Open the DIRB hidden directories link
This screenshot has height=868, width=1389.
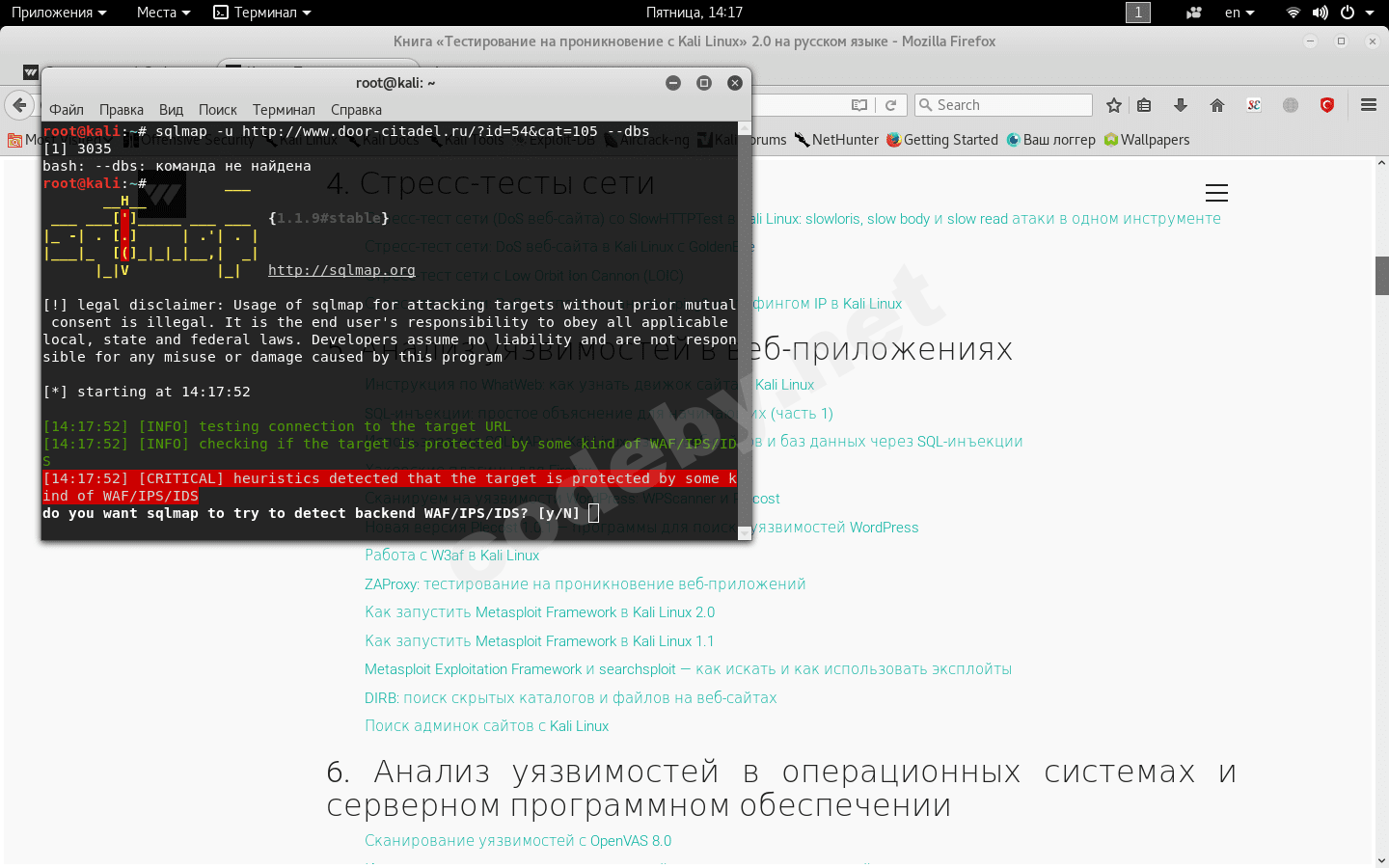point(570,698)
